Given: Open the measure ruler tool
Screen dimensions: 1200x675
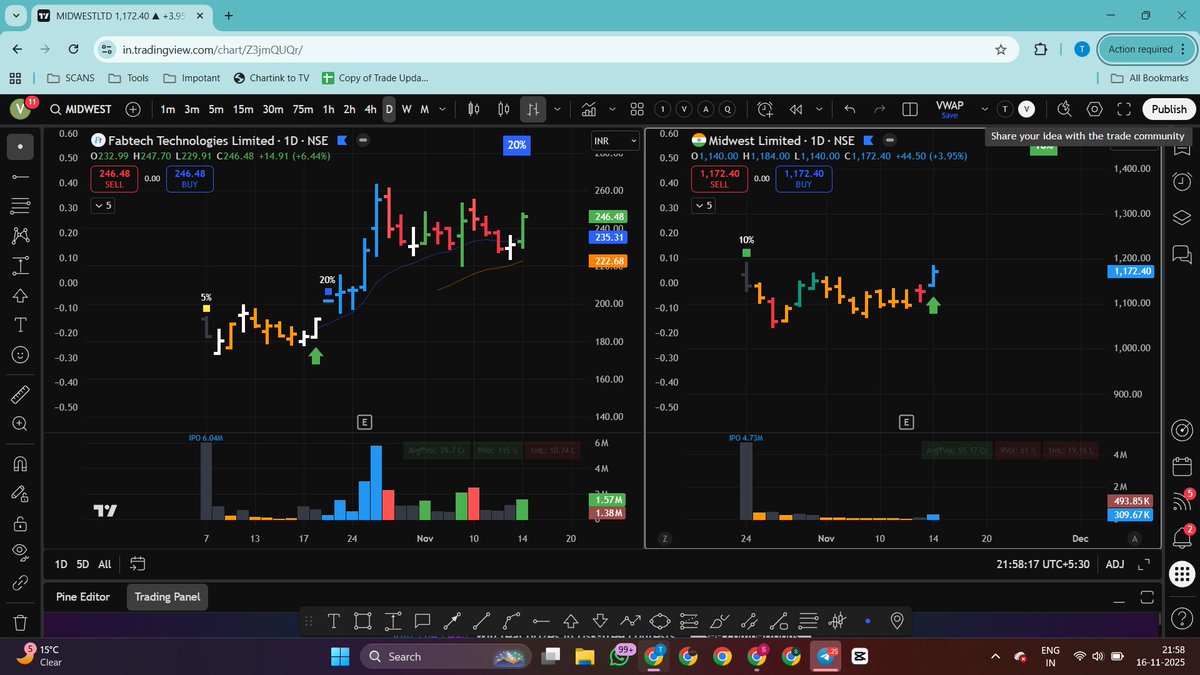Looking at the screenshot, I should coord(20,393).
